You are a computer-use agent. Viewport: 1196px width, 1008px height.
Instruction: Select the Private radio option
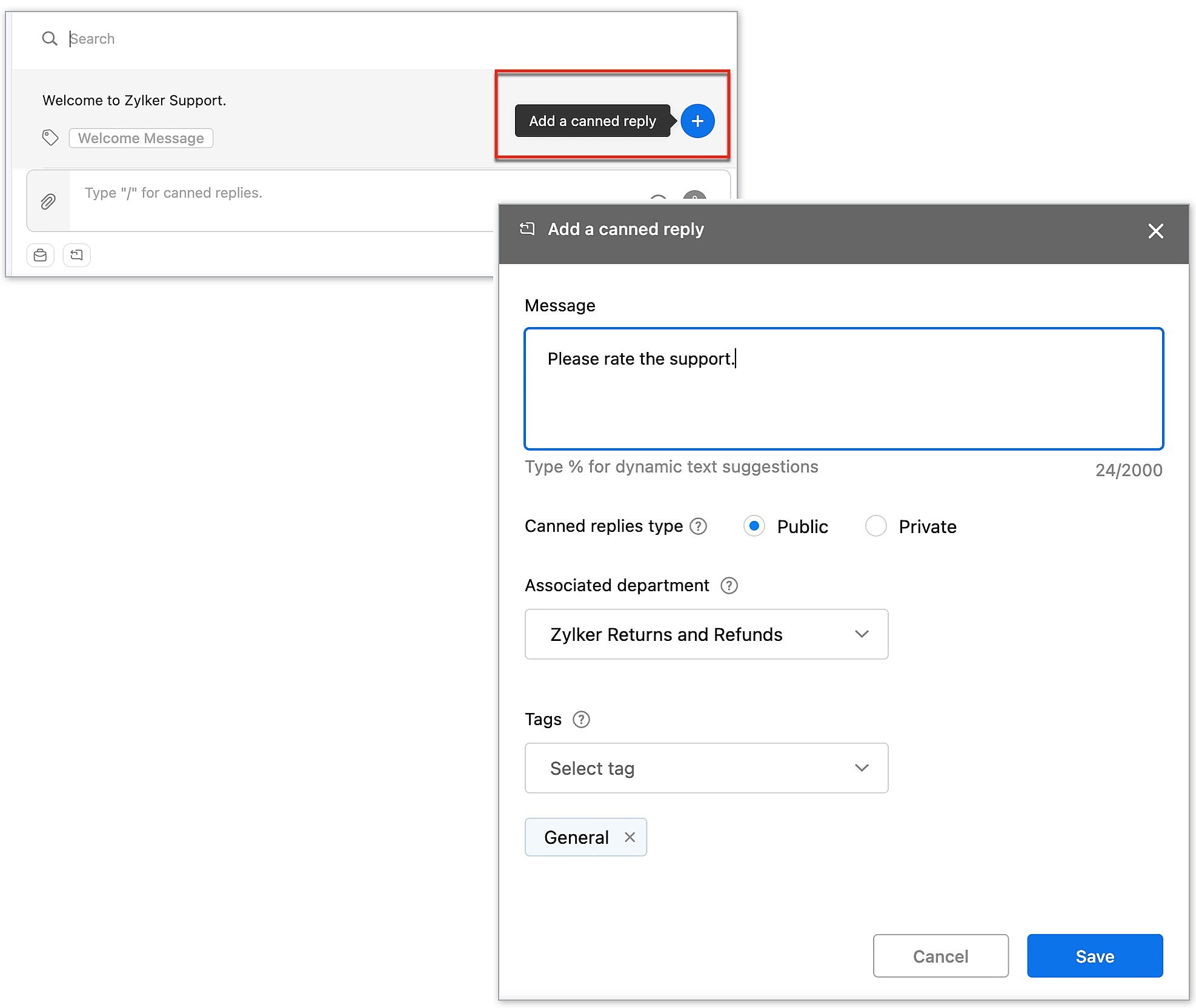(875, 526)
